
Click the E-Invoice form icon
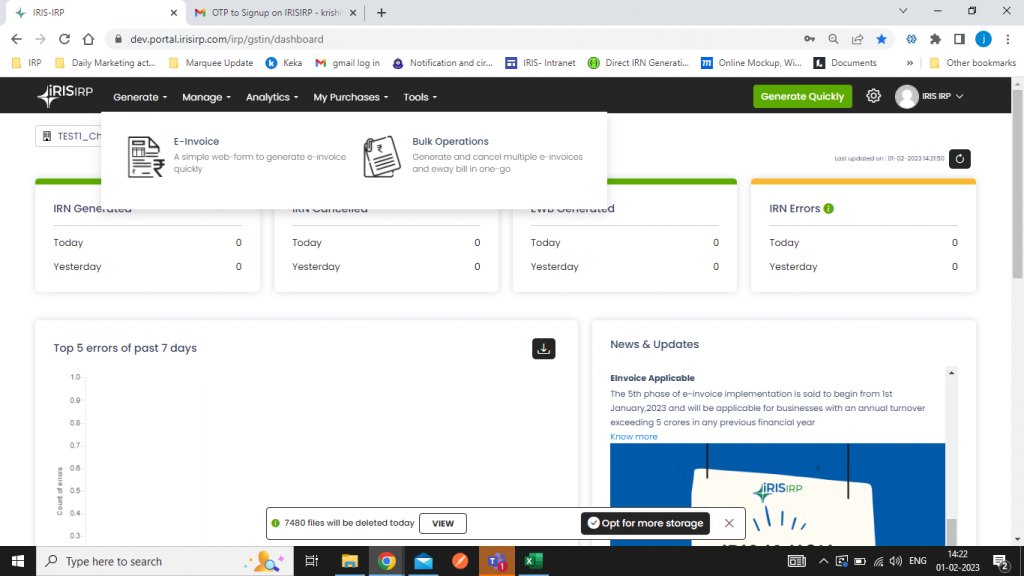tap(146, 157)
